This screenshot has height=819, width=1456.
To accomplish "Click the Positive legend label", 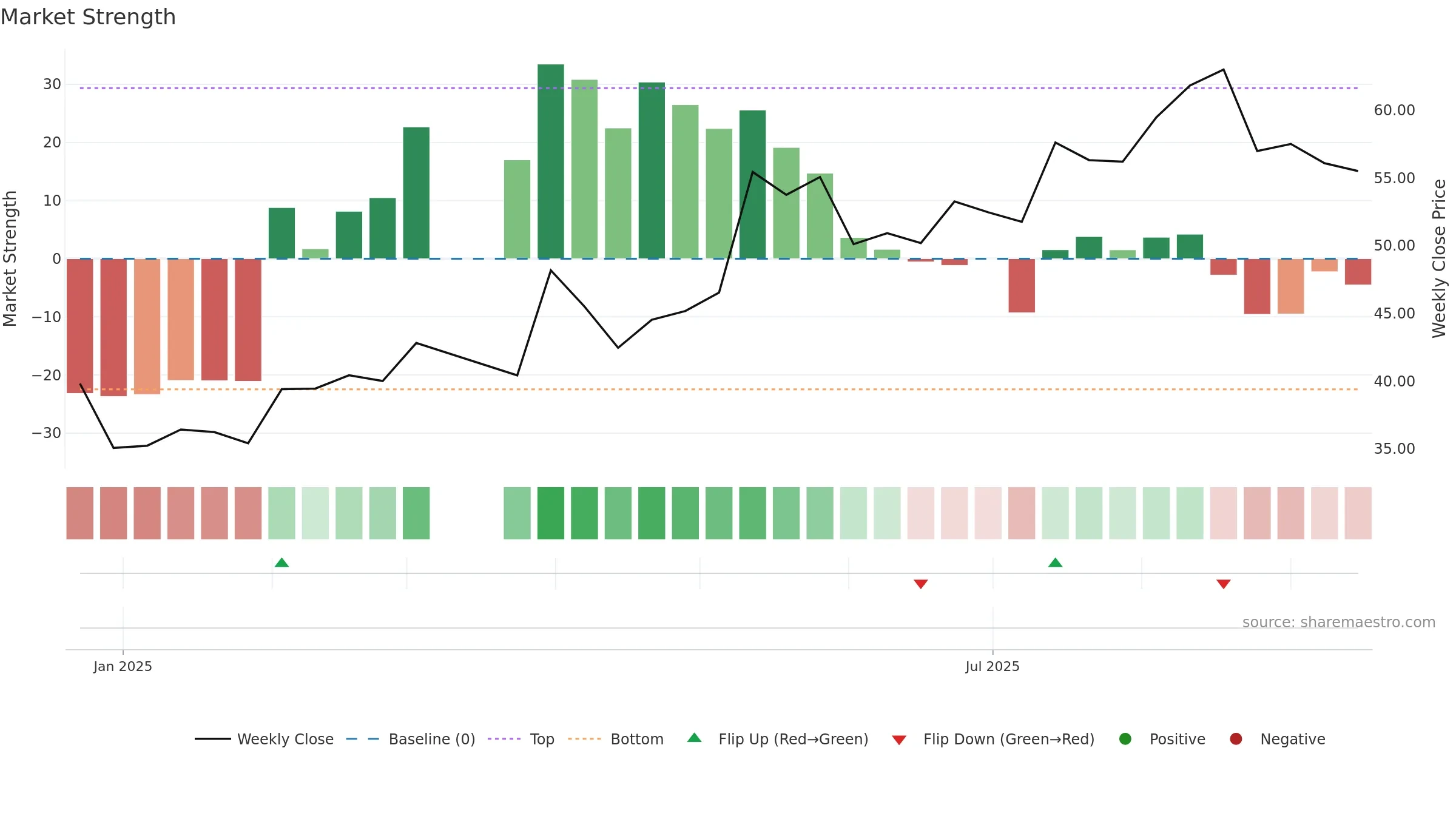I will (x=1177, y=739).
